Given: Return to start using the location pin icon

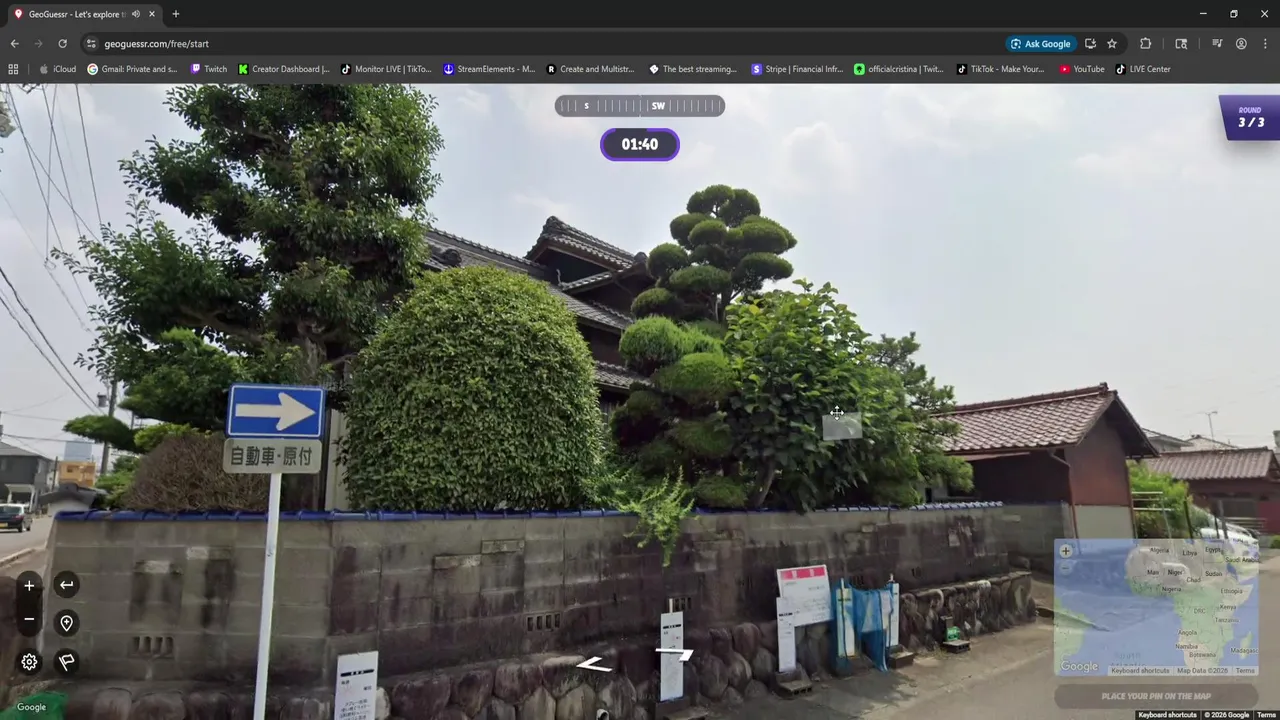Looking at the screenshot, I should tap(66, 623).
